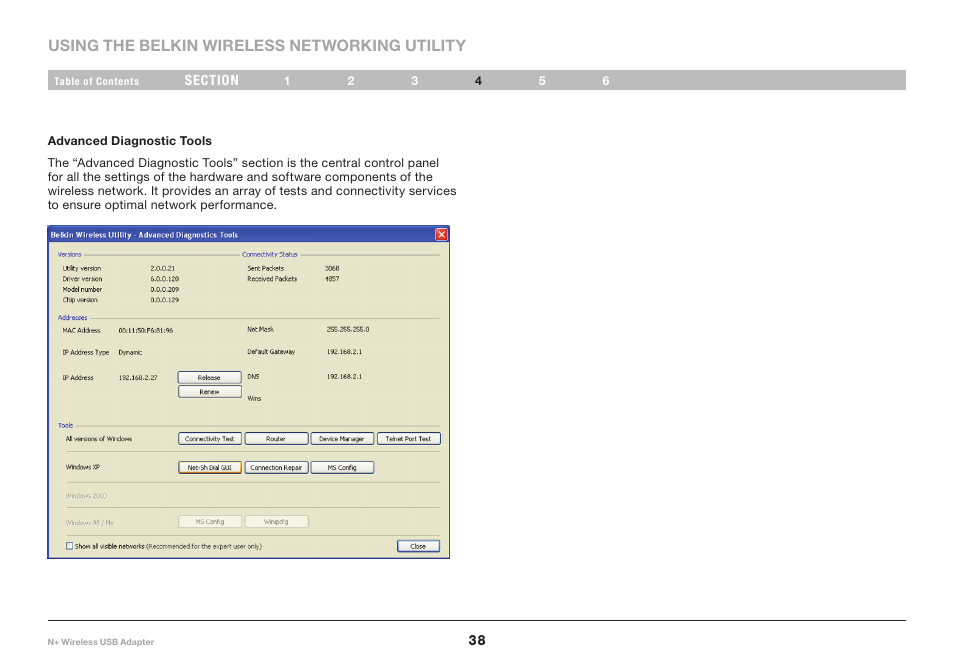Image resolution: width=954 pixels, height=668 pixels.
Task: Click the Model number value 0.0.0.209
Action: click(164, 290)
